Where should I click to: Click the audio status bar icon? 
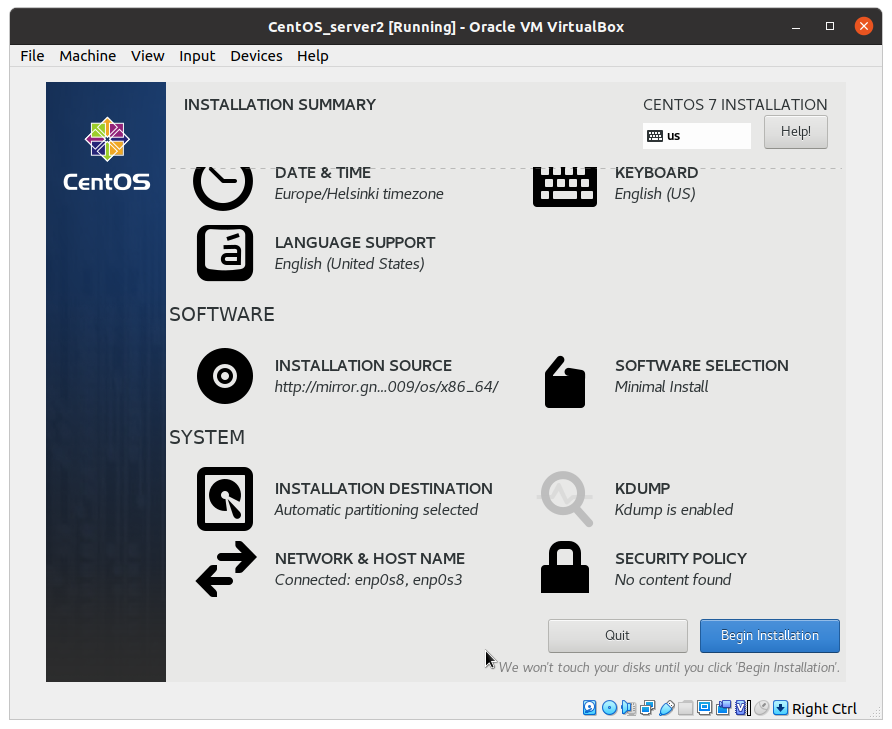tap(628, 708)
